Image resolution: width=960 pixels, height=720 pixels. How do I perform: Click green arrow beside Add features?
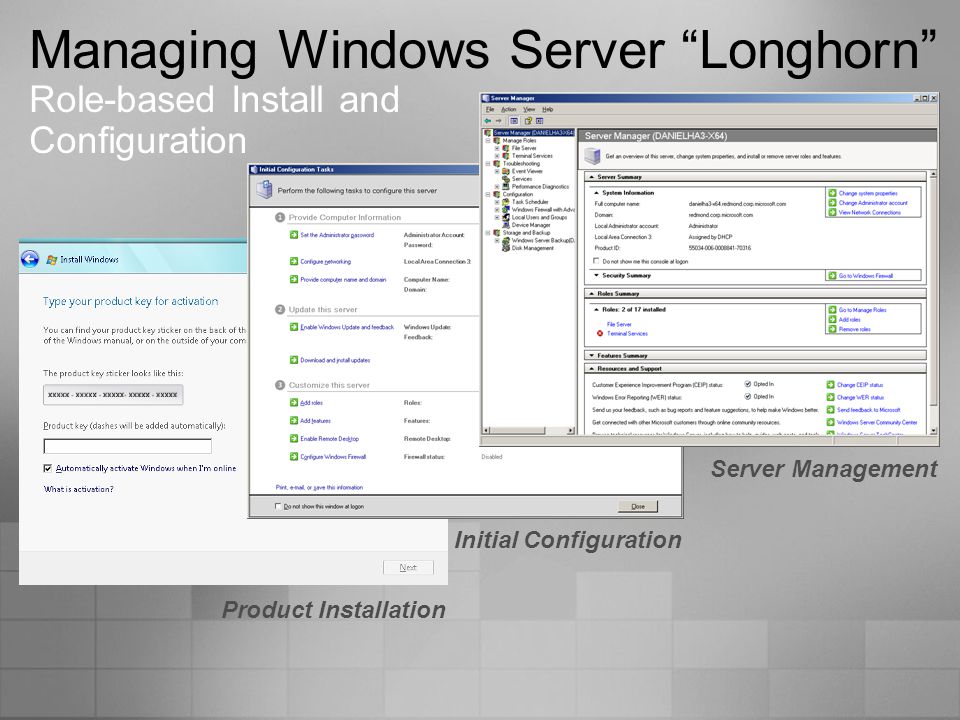(294, 421)
